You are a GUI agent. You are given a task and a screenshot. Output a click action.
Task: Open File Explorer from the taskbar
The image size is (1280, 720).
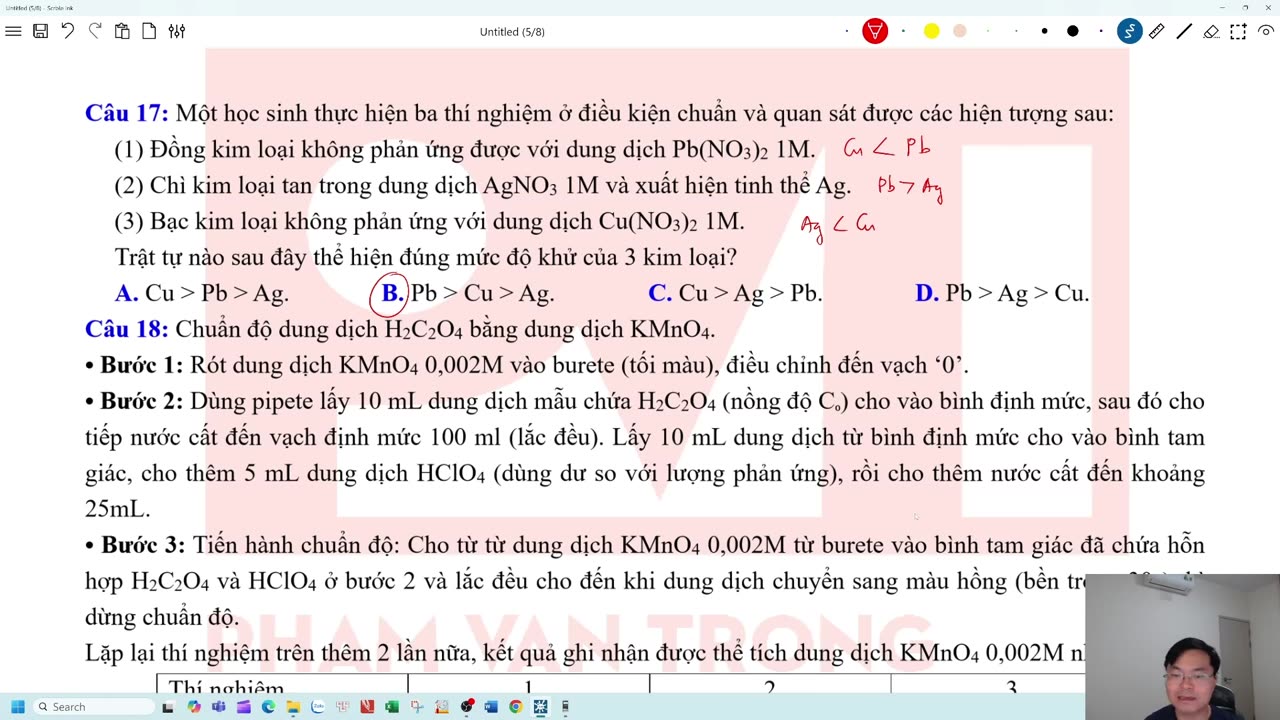tap(293, 707)
